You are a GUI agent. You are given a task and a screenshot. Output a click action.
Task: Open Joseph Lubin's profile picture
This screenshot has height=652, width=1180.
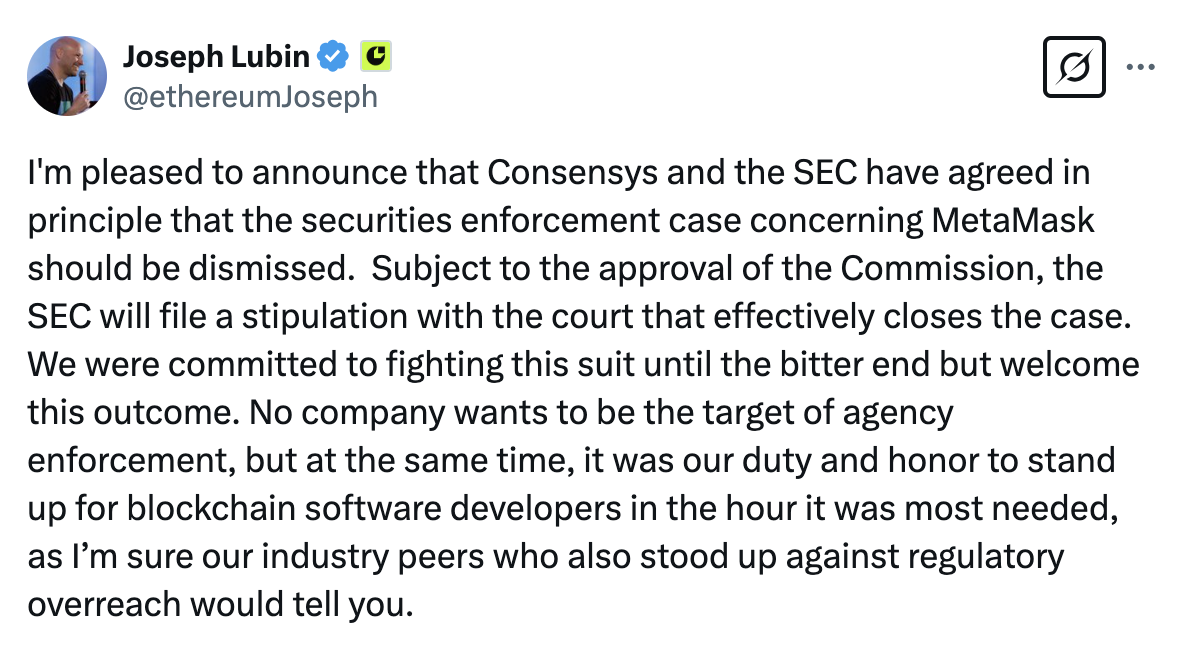tap(67, 75)
